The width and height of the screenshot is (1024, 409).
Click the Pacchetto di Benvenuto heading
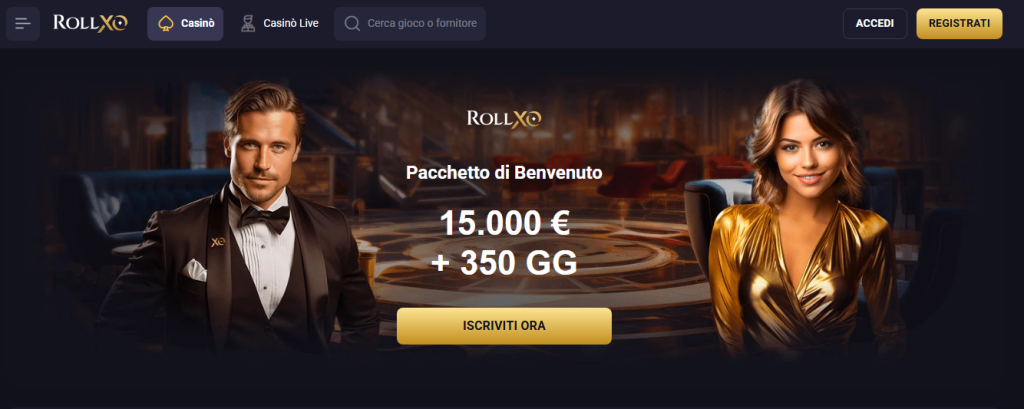[504, 172]
